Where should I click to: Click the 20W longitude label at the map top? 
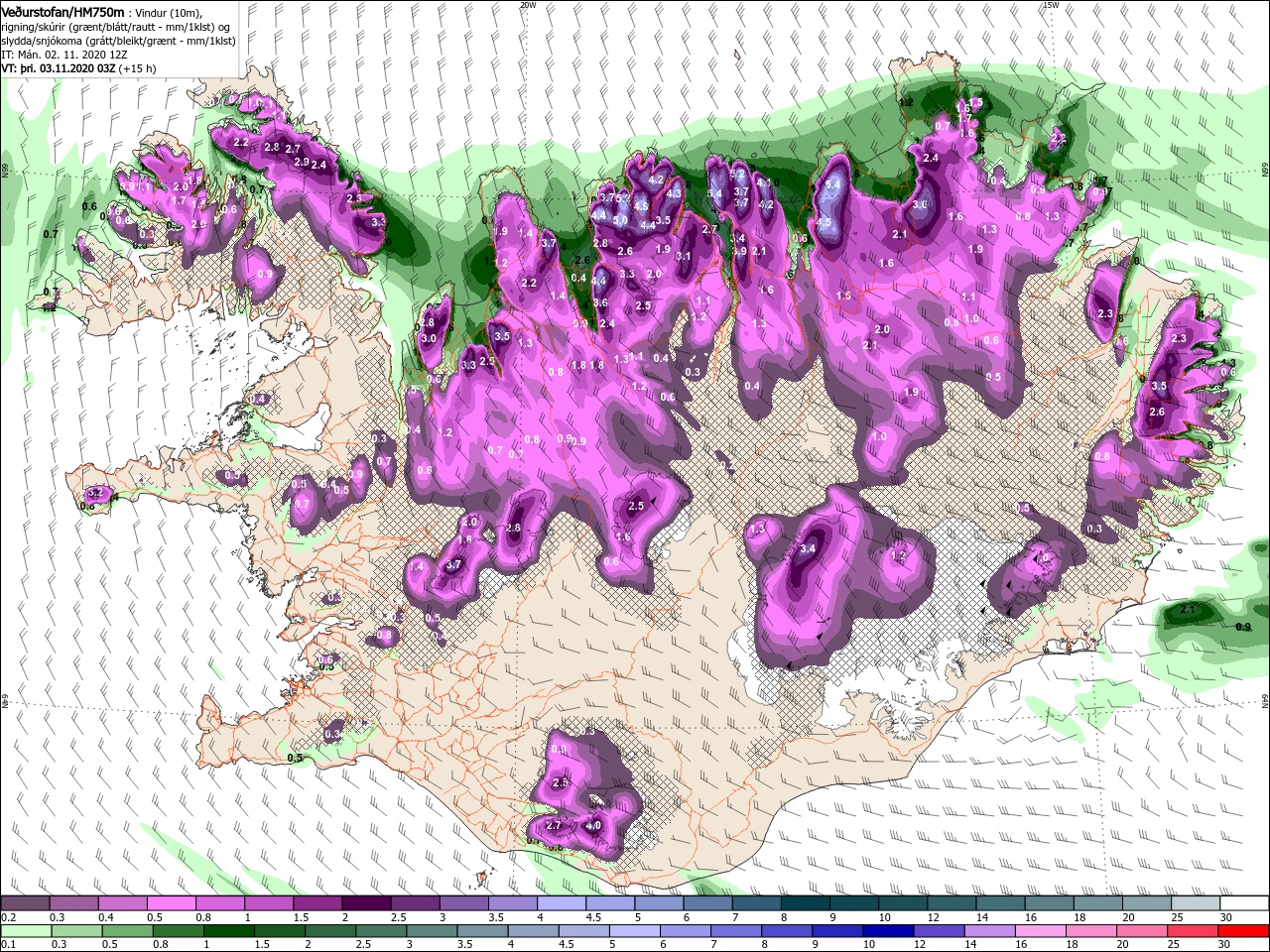click(527, 5)
